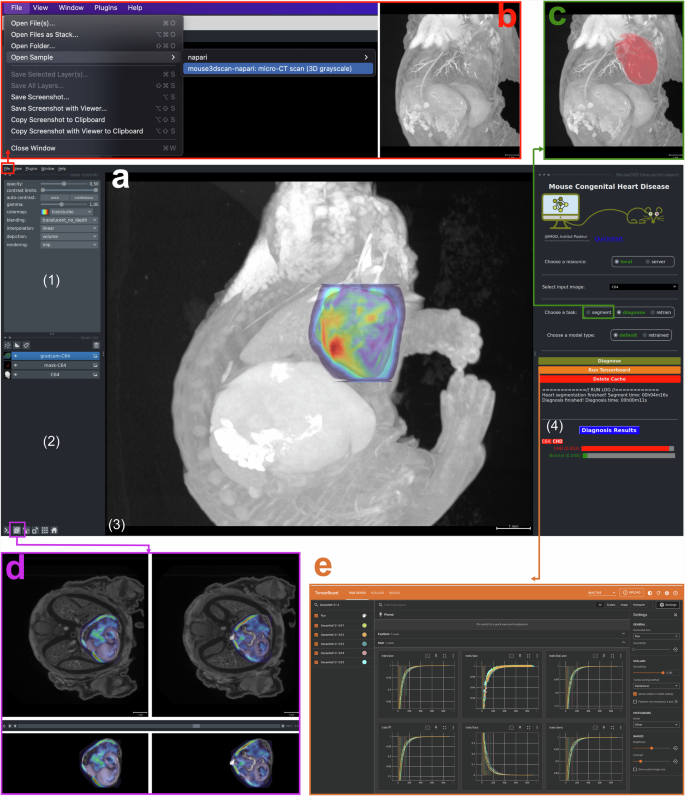Click the TensorBoard filter tags search field
The height and width of the screenshot is (796, 685).
[x=485, y=605]
